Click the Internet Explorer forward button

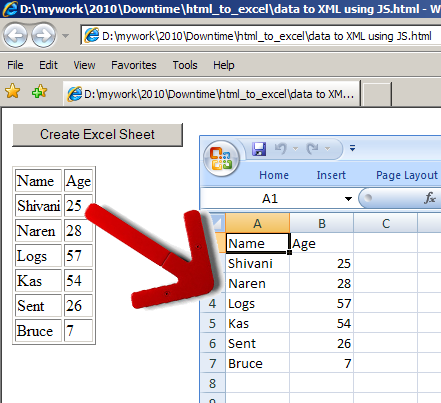[x=44, y=35]
